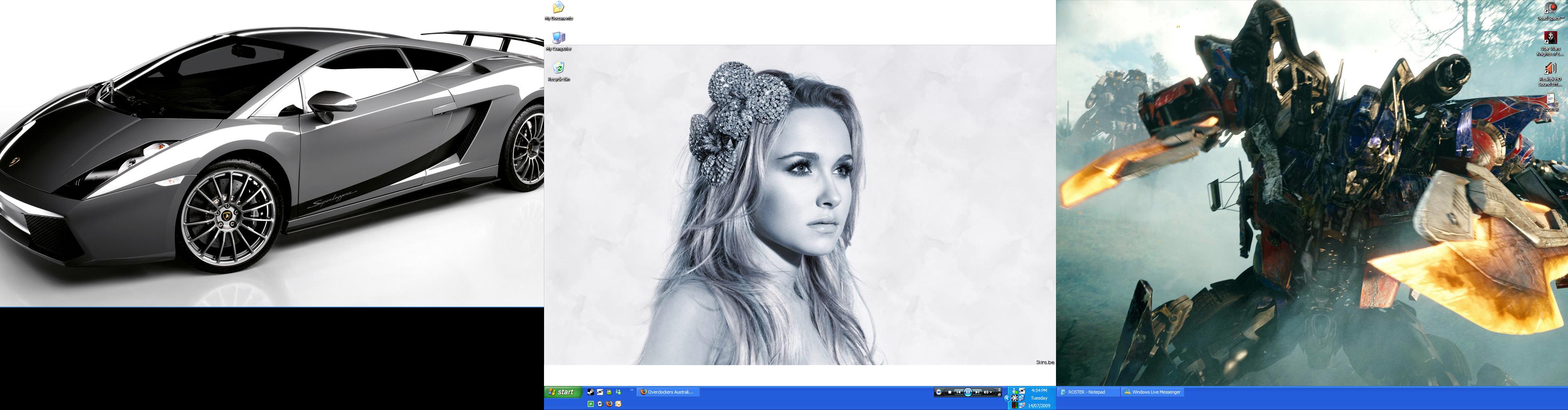Image resolution: width=1568 pixels, height=410 pixels.
Task: Click the fan control tray icon
Action: pos(1015,398)
